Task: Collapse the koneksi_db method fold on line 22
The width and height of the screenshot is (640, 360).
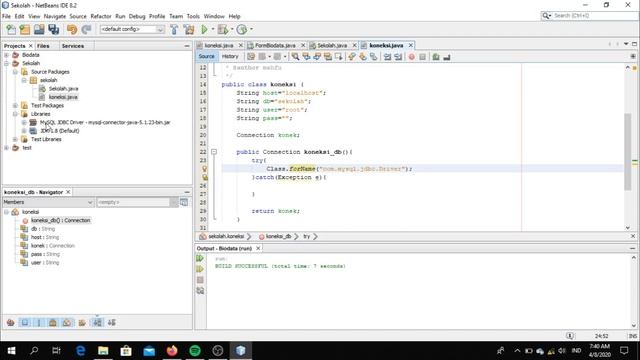Action: [214, 152]
